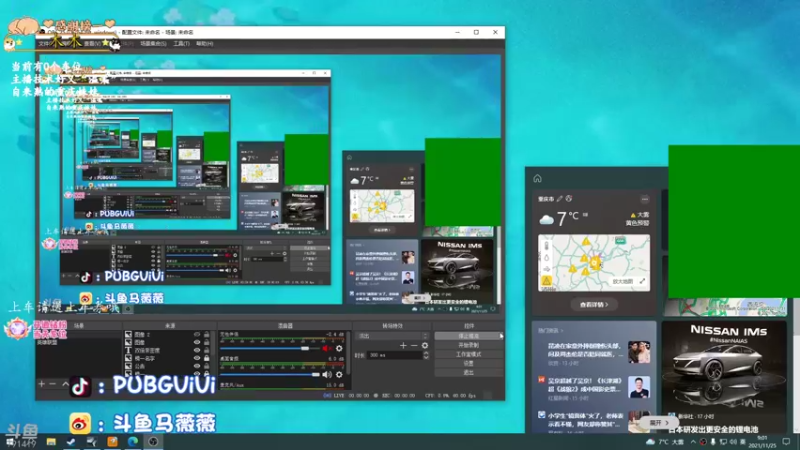Adjust first mixer channel volume slider
Viewport: 800px width, 450px height.
270,348
